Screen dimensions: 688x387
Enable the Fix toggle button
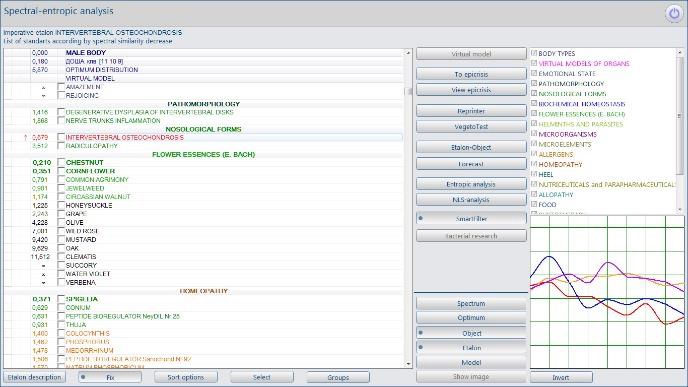(110, 377)
